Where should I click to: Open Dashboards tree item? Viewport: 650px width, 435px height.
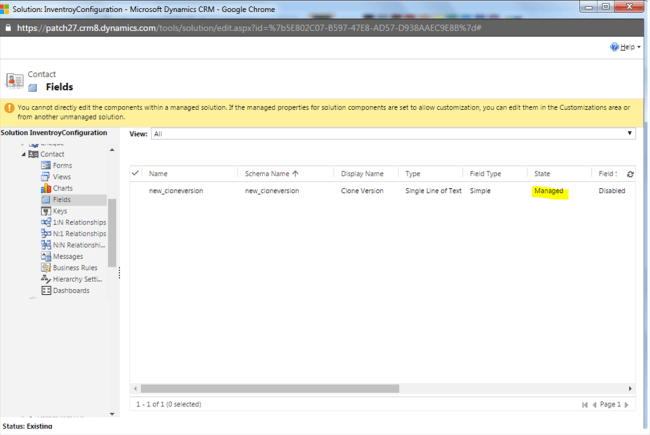[x=71, y=291]
